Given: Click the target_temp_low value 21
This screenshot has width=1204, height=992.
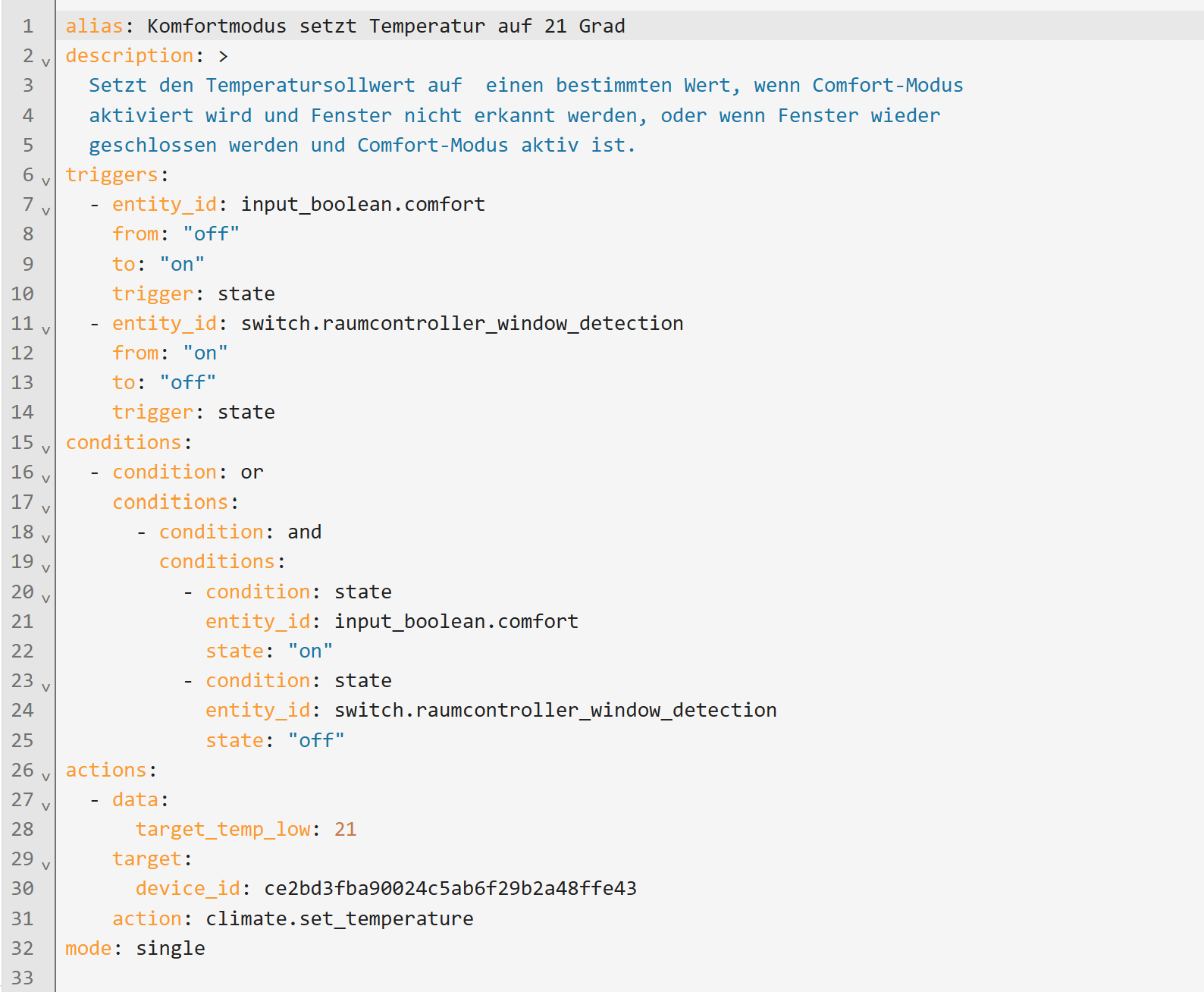Looking at the screenshot, I should [x=345, y=830].
